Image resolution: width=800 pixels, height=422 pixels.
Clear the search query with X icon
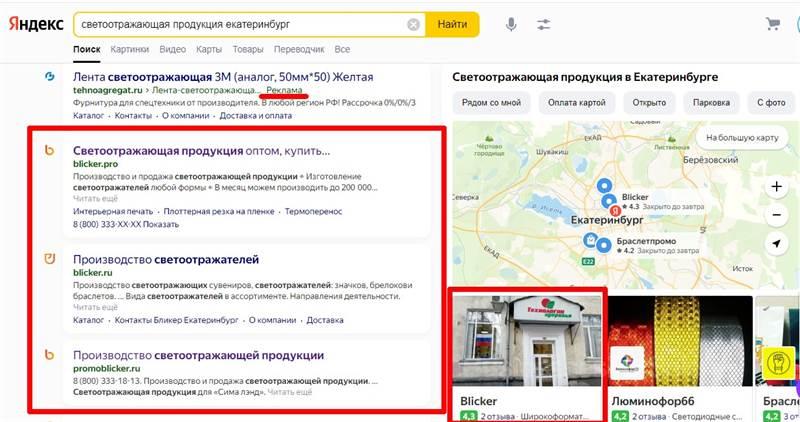(x=413, y=24)
